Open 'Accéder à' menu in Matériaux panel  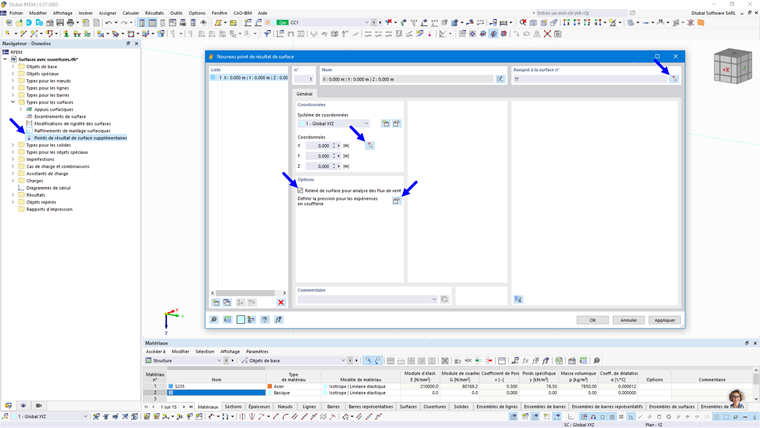point(156,351)
